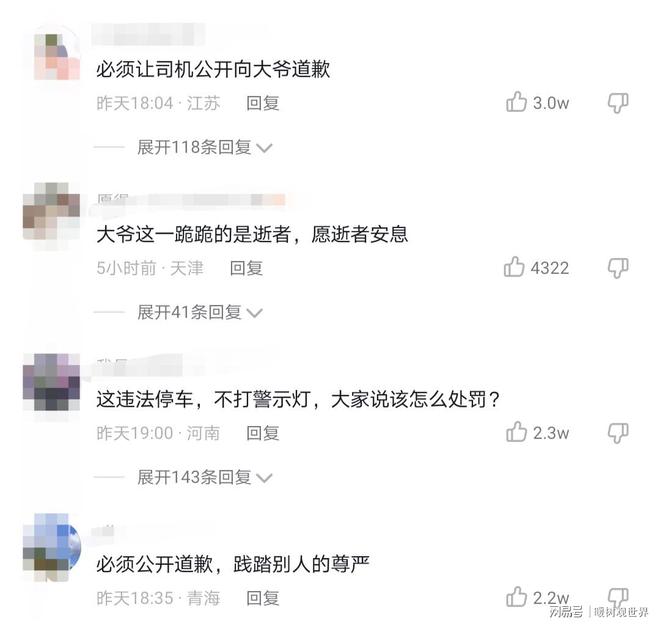This screenshot has height=624, width=660.
Task: Dislike the 青海 comment about 践踏尊严
Action: coord(617,598)
